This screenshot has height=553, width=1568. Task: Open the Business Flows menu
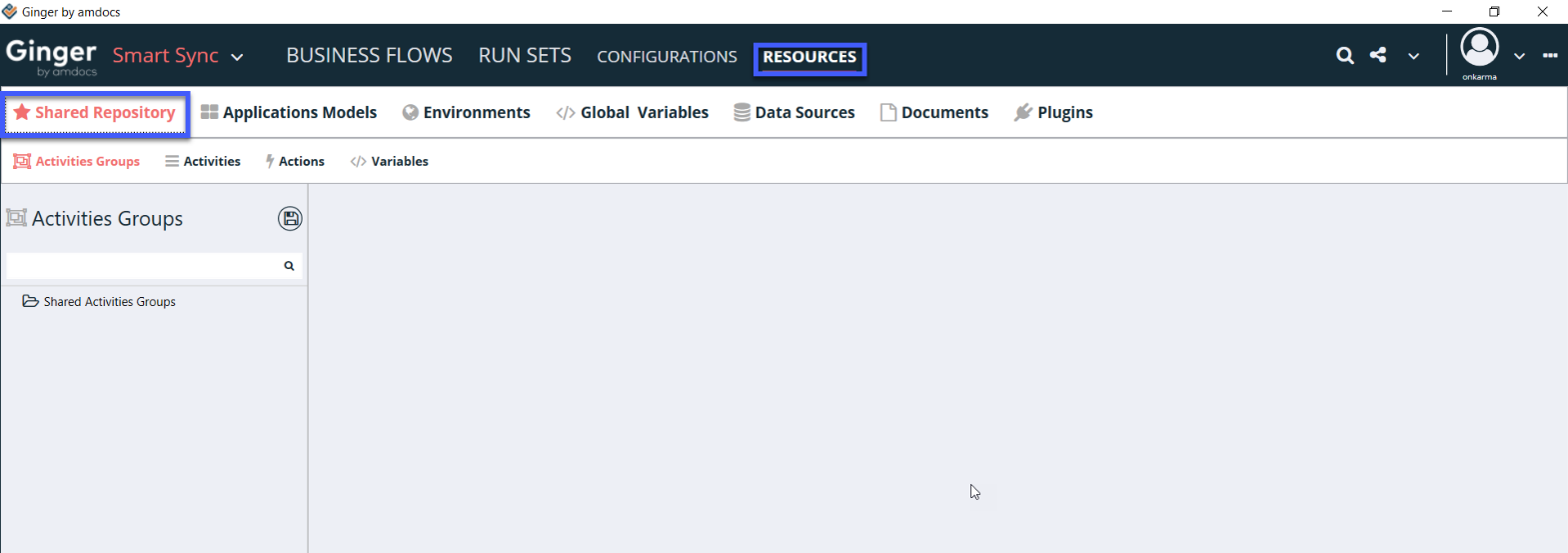369,56
